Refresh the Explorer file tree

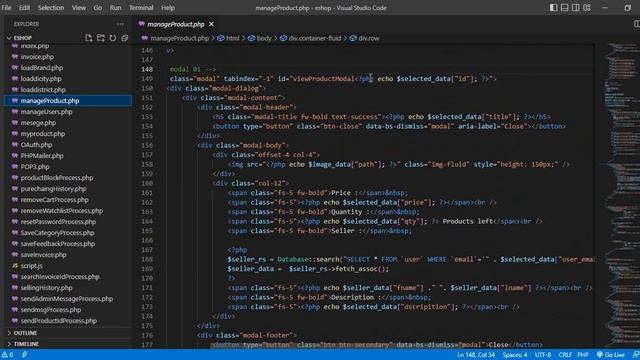[113, 38]
